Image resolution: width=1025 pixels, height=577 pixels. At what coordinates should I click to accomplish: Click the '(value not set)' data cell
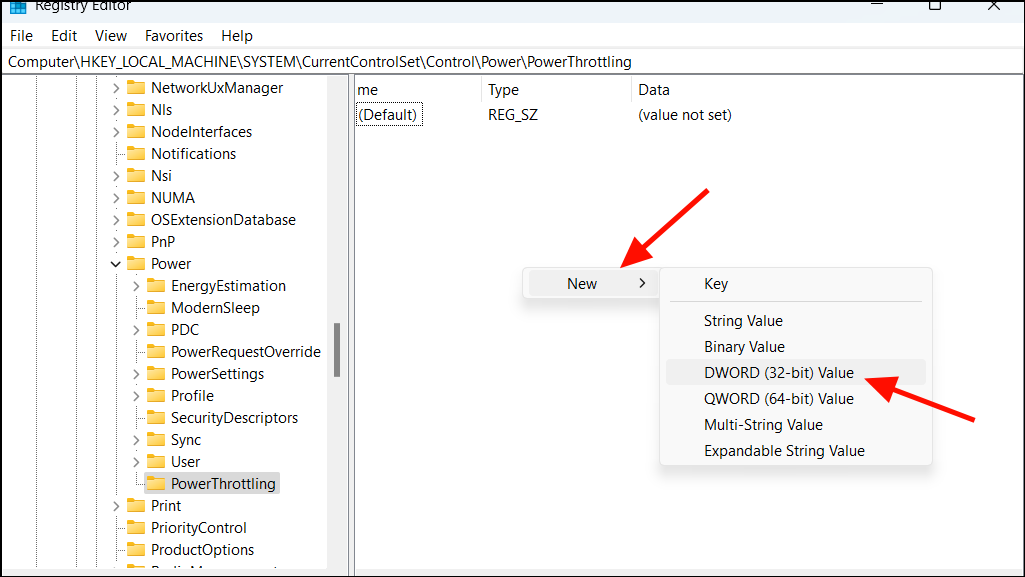pos(685,115)
